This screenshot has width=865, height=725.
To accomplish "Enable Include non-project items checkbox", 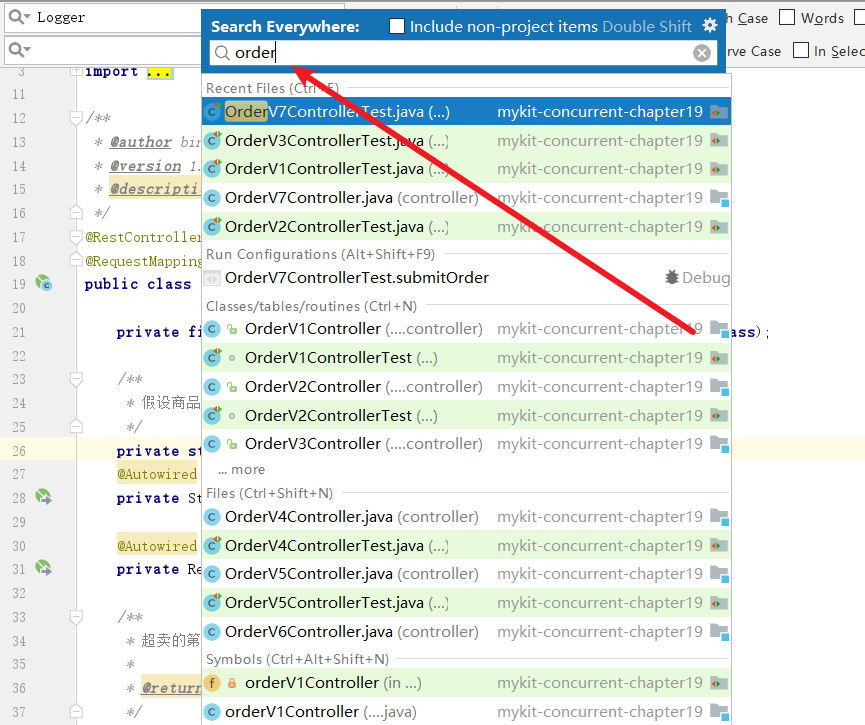I will tap(397, 26).
